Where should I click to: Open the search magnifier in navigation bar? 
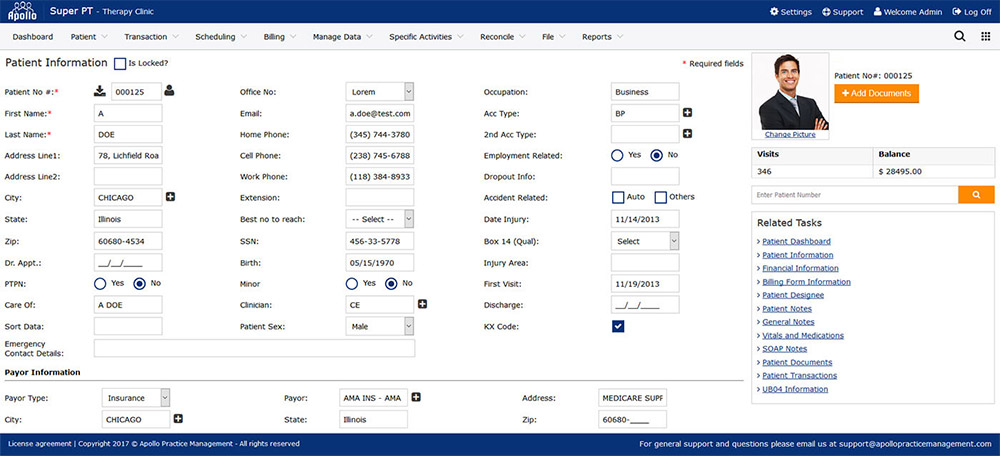point(960,37)
